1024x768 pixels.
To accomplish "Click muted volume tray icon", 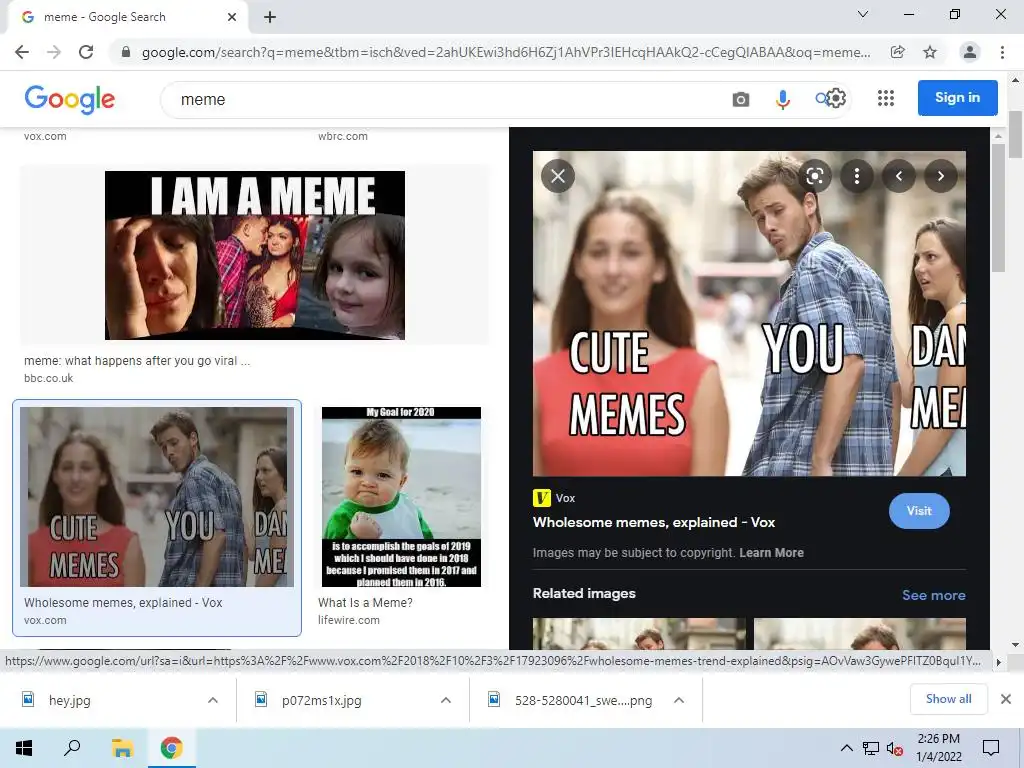I will pos(895,748).
